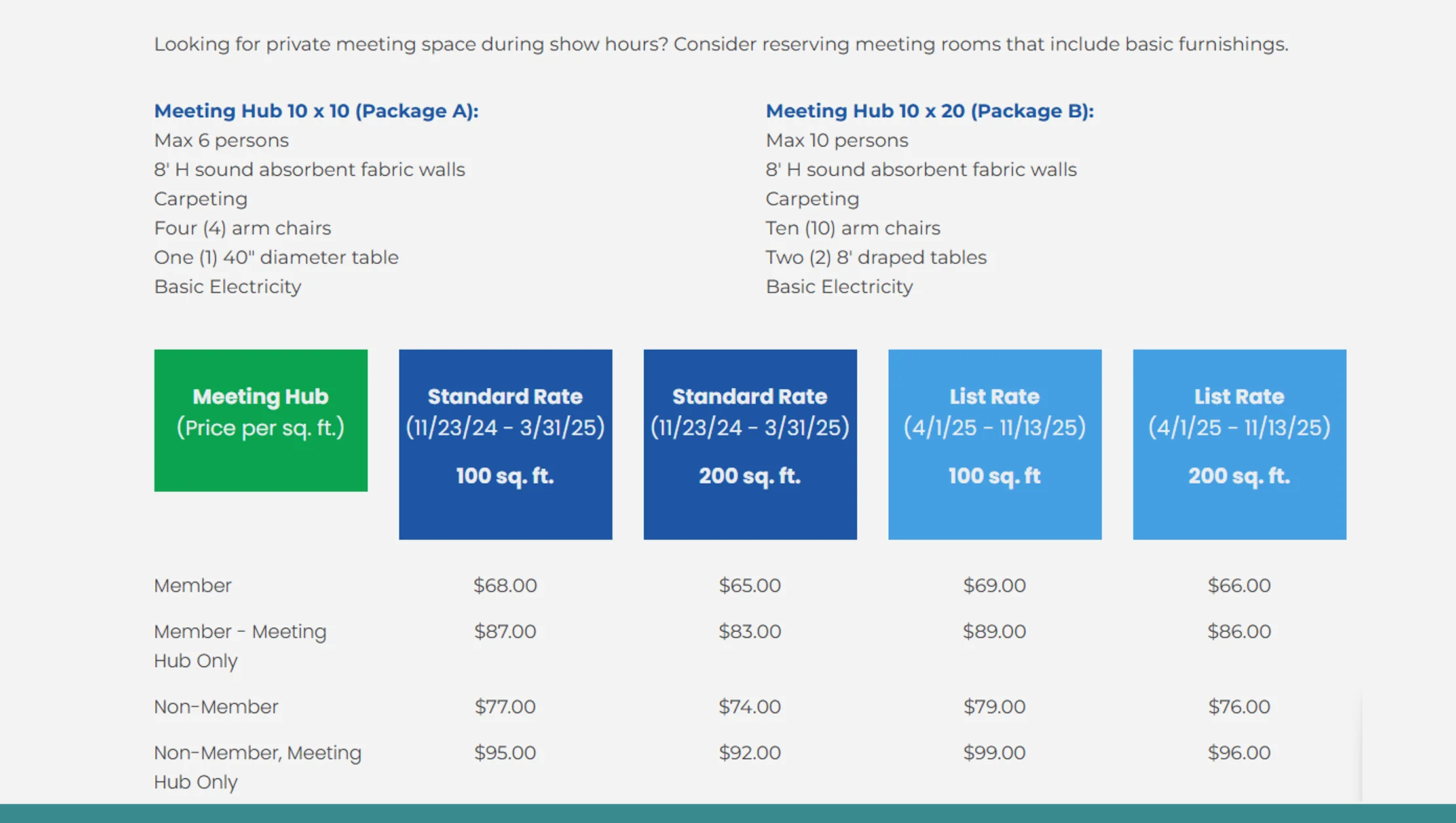This screenshot has width=1456, height=823.
Task: Click the Meeting Hub 10 x 20 Package B heading
Action: click(929, 111)
